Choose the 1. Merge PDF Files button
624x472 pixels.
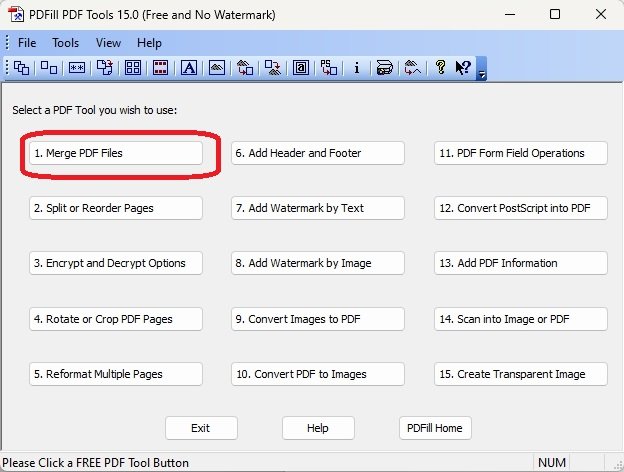click(116, 153)
